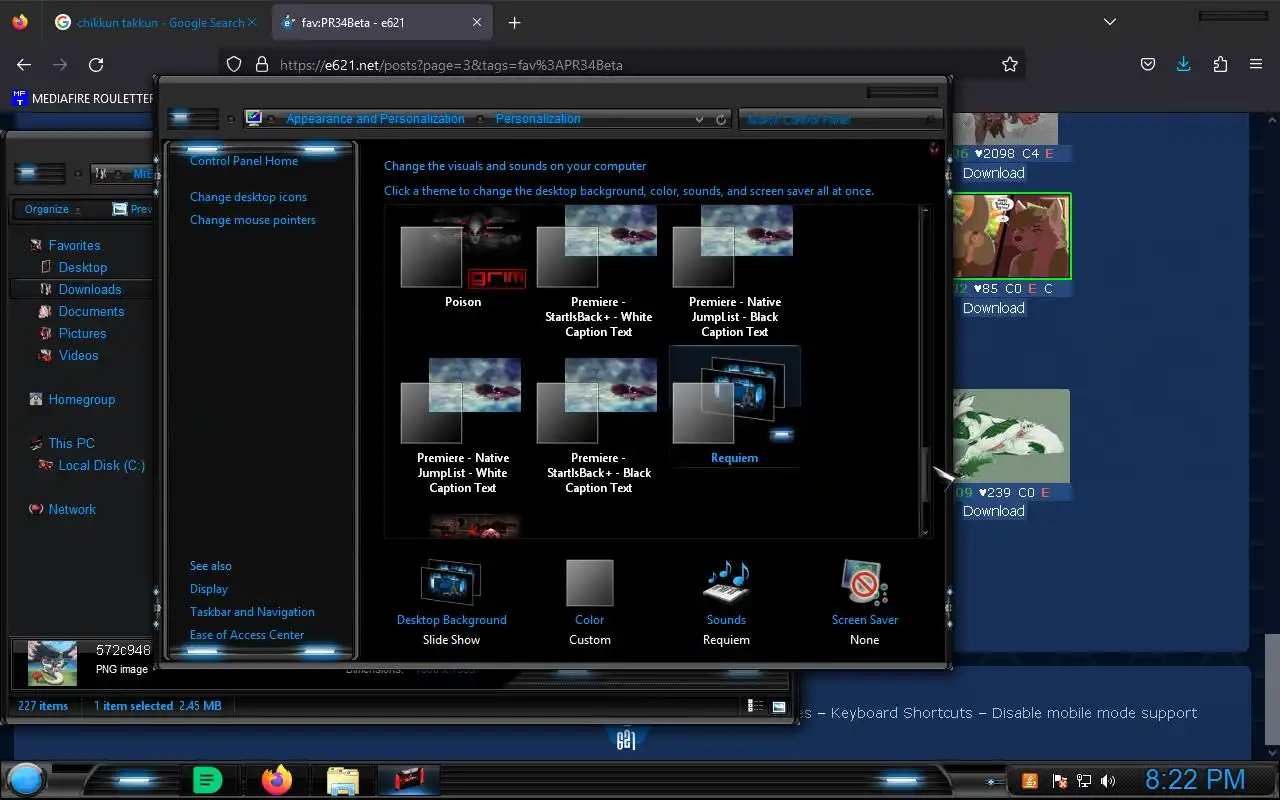
Task: Open the Firefox list all tabs chevron
Action: (1109, 22)
